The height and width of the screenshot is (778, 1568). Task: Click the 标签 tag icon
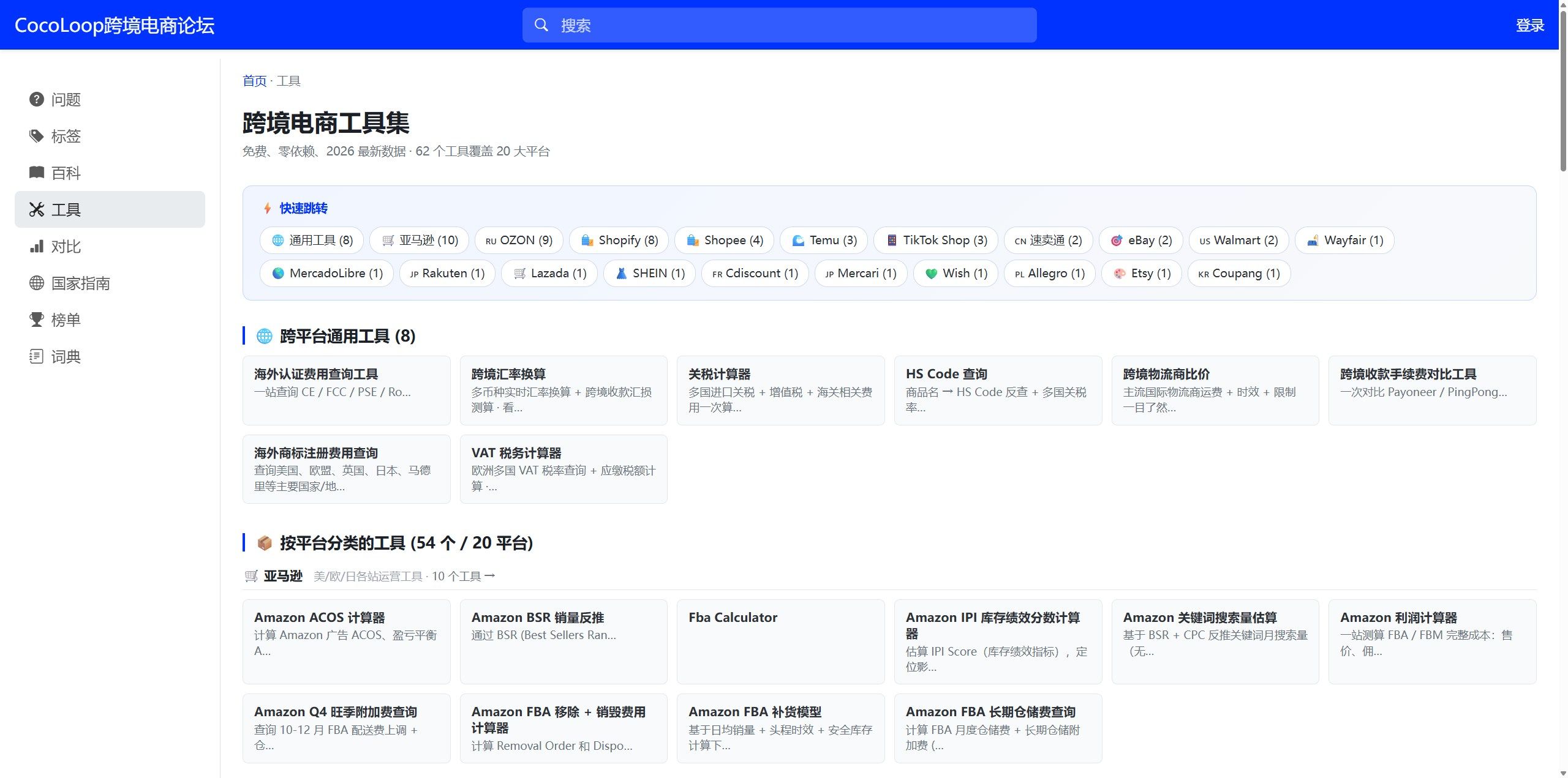coord(37,136)
